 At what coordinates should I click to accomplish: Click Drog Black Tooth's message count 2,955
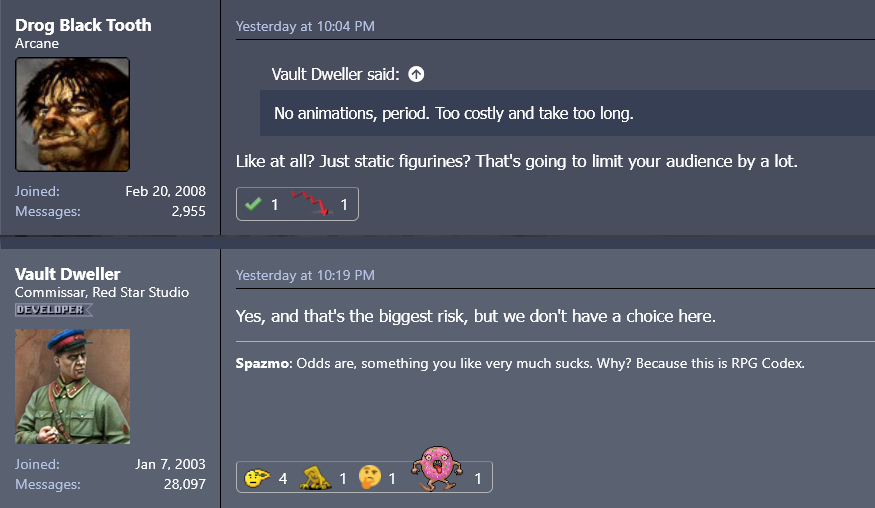pos(188,211)
